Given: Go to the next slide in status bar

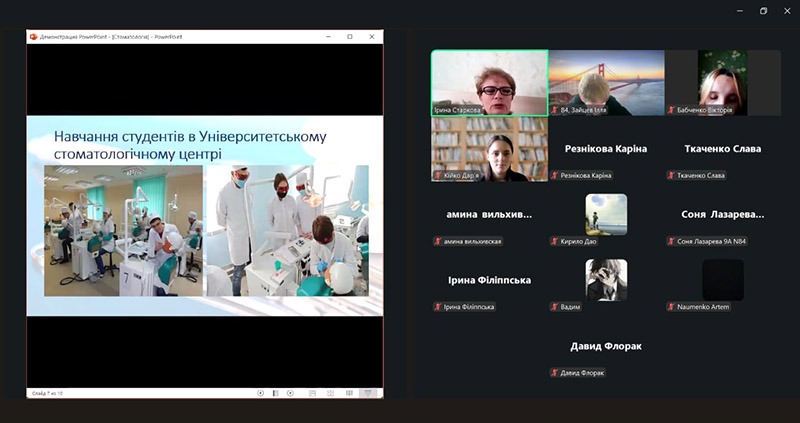Looking at the screenshot, I should (289, 393).
